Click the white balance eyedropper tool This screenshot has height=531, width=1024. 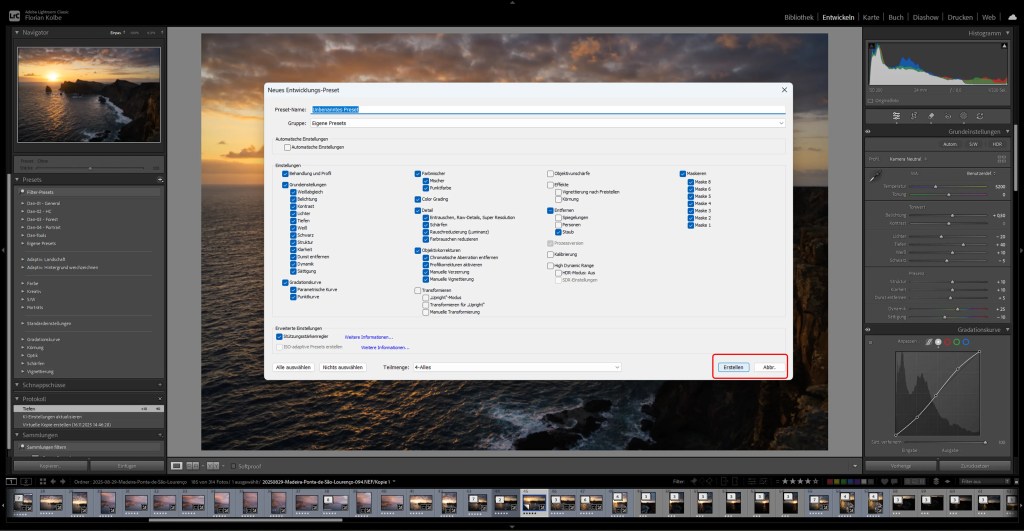point(876,176)
